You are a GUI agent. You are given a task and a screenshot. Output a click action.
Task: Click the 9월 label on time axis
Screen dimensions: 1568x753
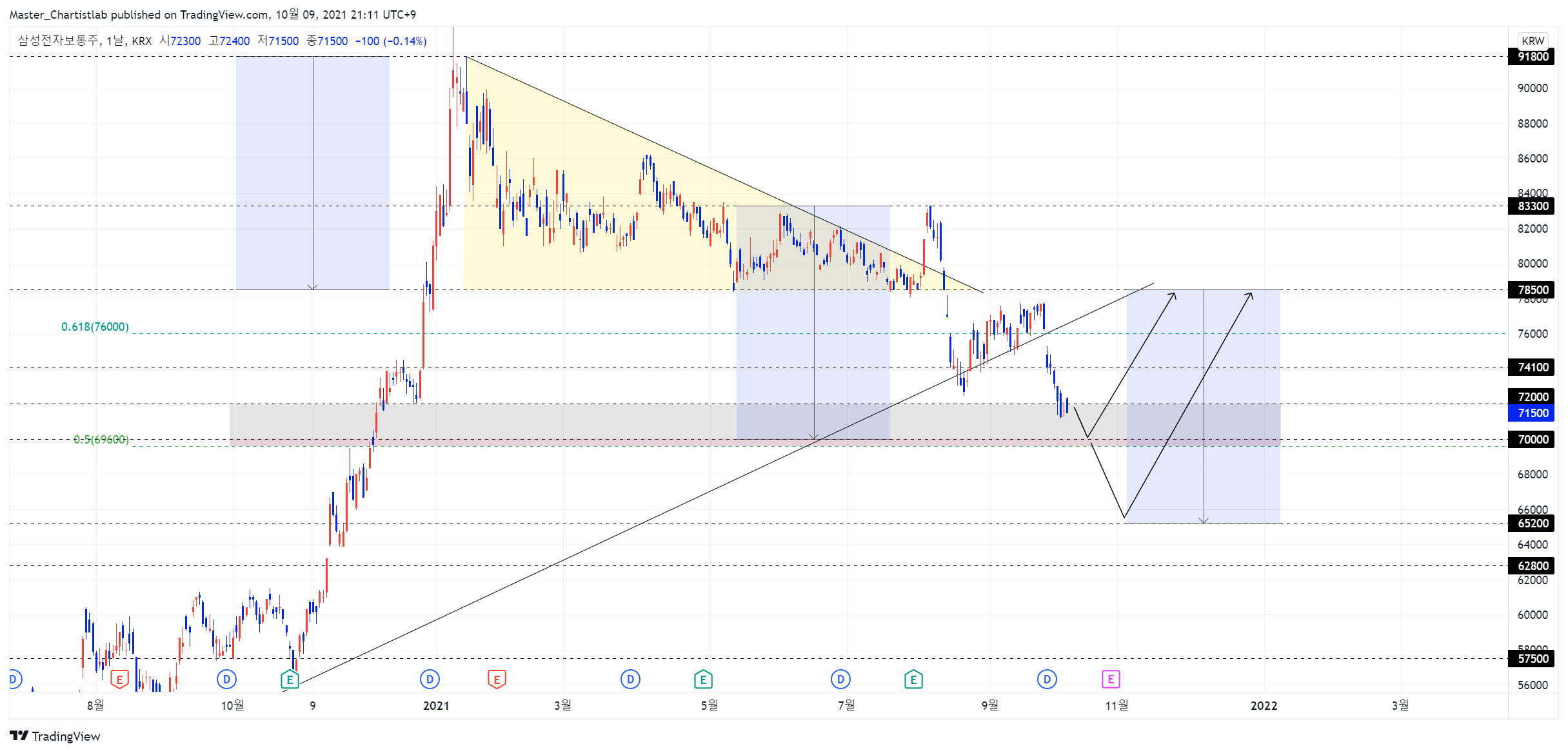coord(989,706)
